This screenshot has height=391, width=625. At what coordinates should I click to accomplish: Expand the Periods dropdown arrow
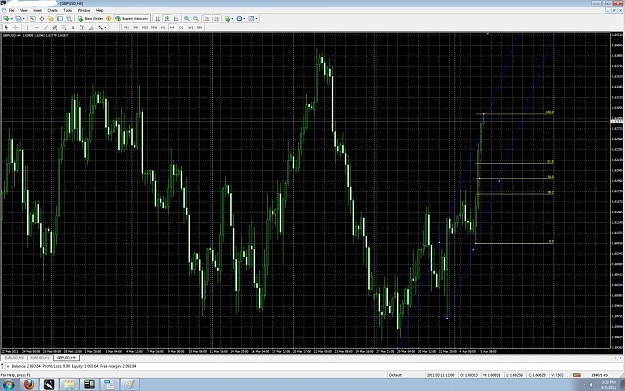[244, 18]
